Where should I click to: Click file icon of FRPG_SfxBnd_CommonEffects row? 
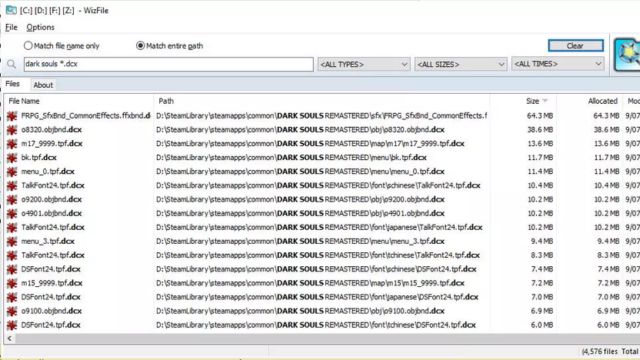coord(12,116)
